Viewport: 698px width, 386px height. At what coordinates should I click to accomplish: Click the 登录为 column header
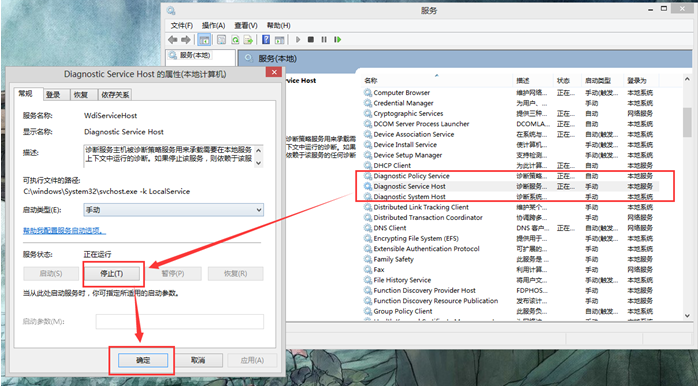641,81
